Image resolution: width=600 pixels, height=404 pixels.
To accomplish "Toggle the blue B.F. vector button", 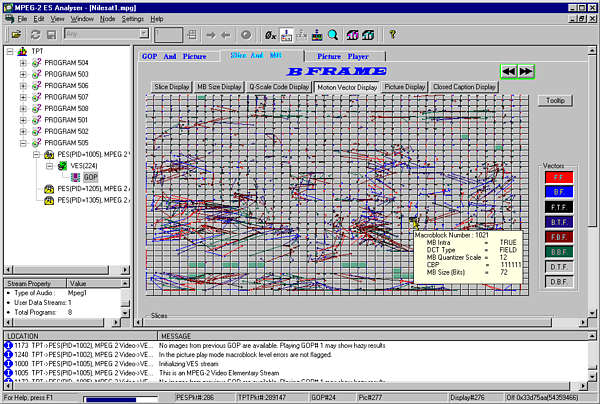I will coord(555,190).
